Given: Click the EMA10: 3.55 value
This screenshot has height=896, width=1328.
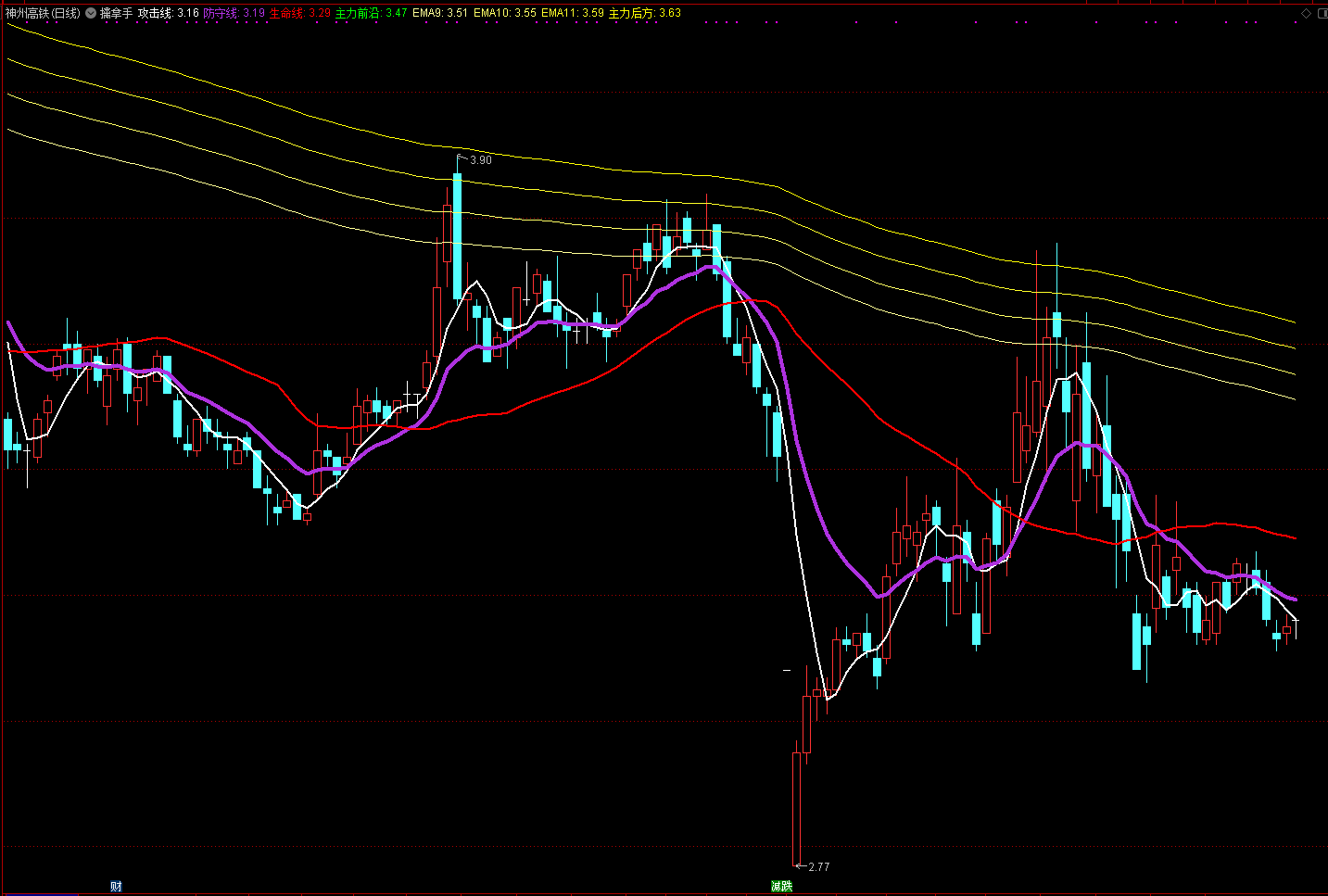Looking at the screenshot, I should click(505, 13).
